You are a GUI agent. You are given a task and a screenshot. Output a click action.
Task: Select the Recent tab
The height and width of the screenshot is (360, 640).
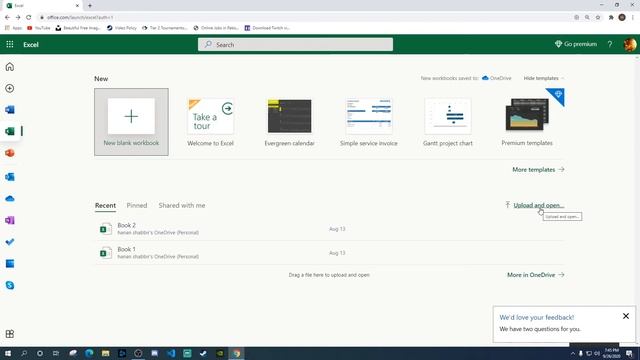(105, 205)
